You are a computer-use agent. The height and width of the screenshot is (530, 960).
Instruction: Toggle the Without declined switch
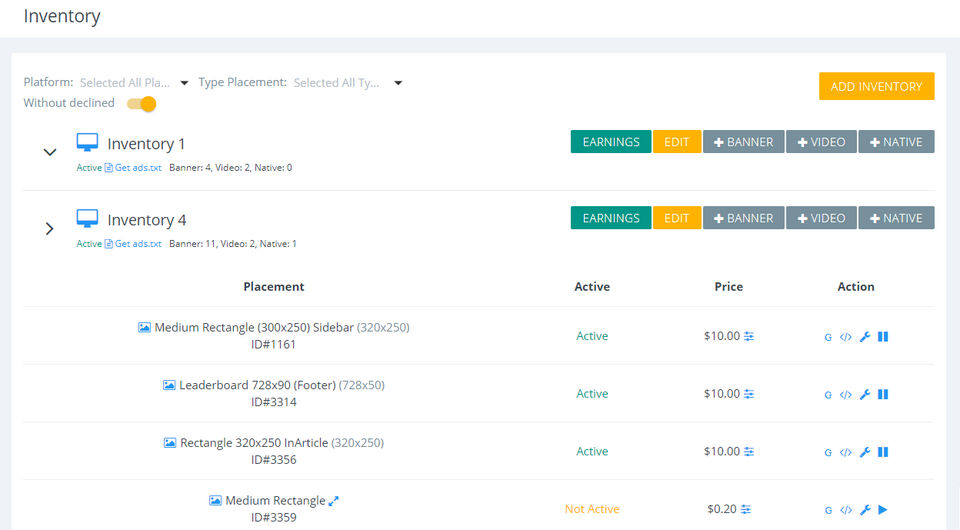point(142,103)
